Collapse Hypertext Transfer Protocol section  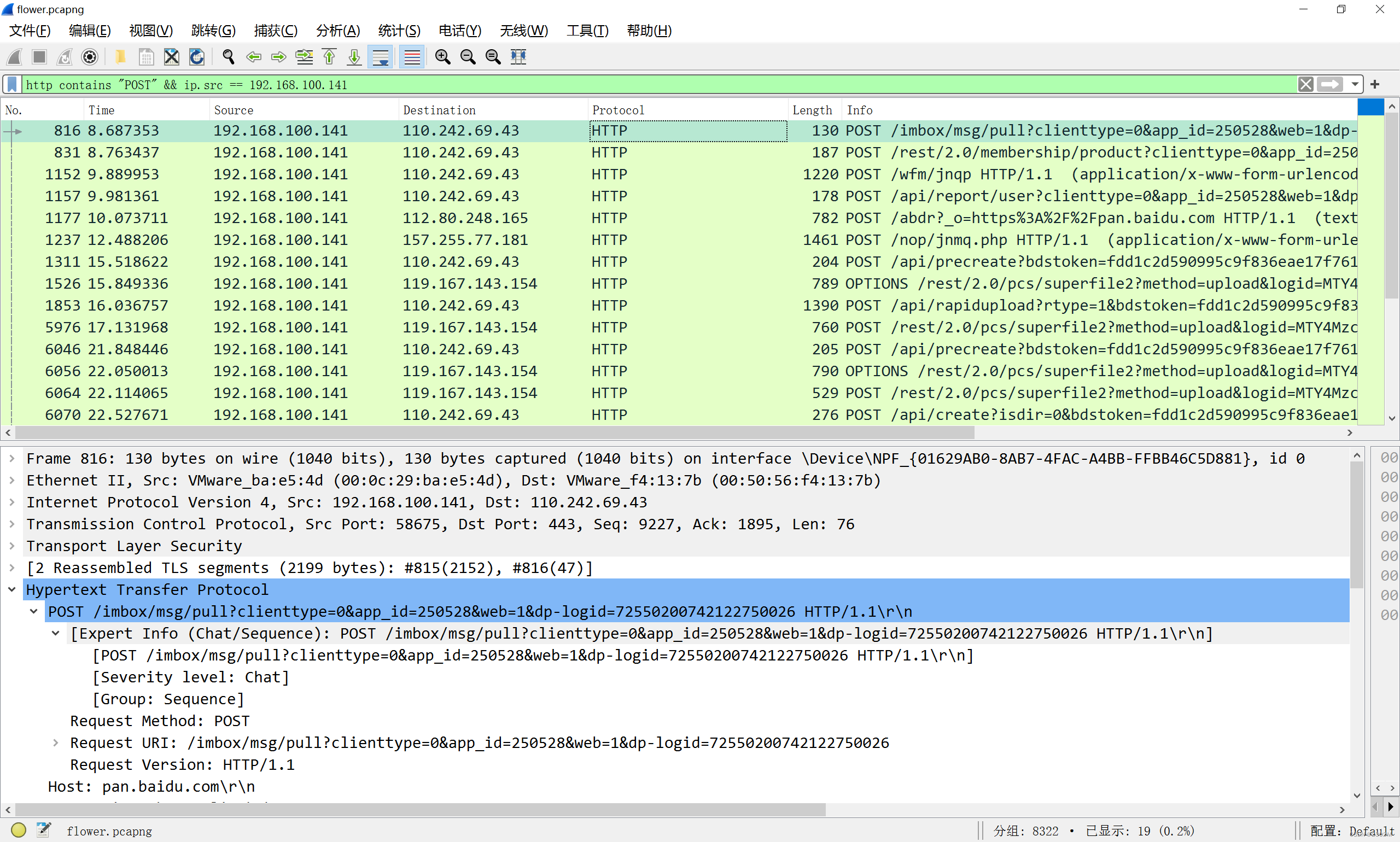12,590
